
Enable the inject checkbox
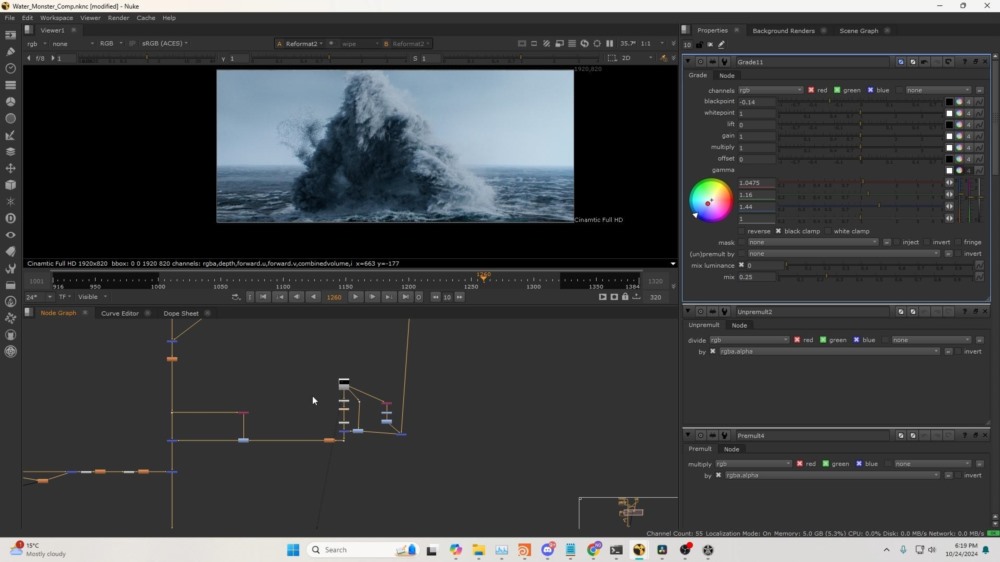coord(897,242)
